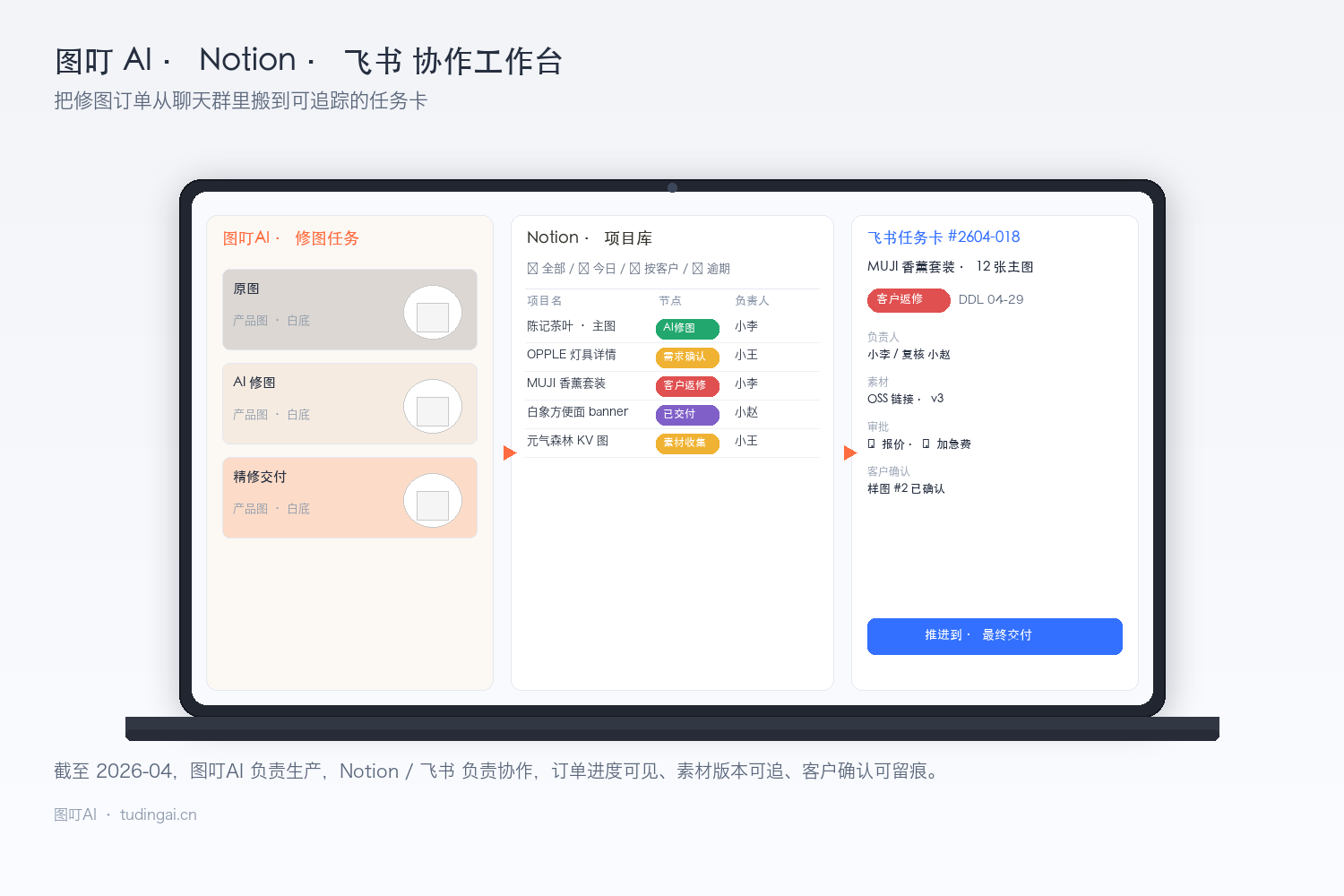This screenshot has width=1344, height=896.
Task: Click the orange arrow between 图叮AI and Notion panels
Action: [x=510, y=452]
